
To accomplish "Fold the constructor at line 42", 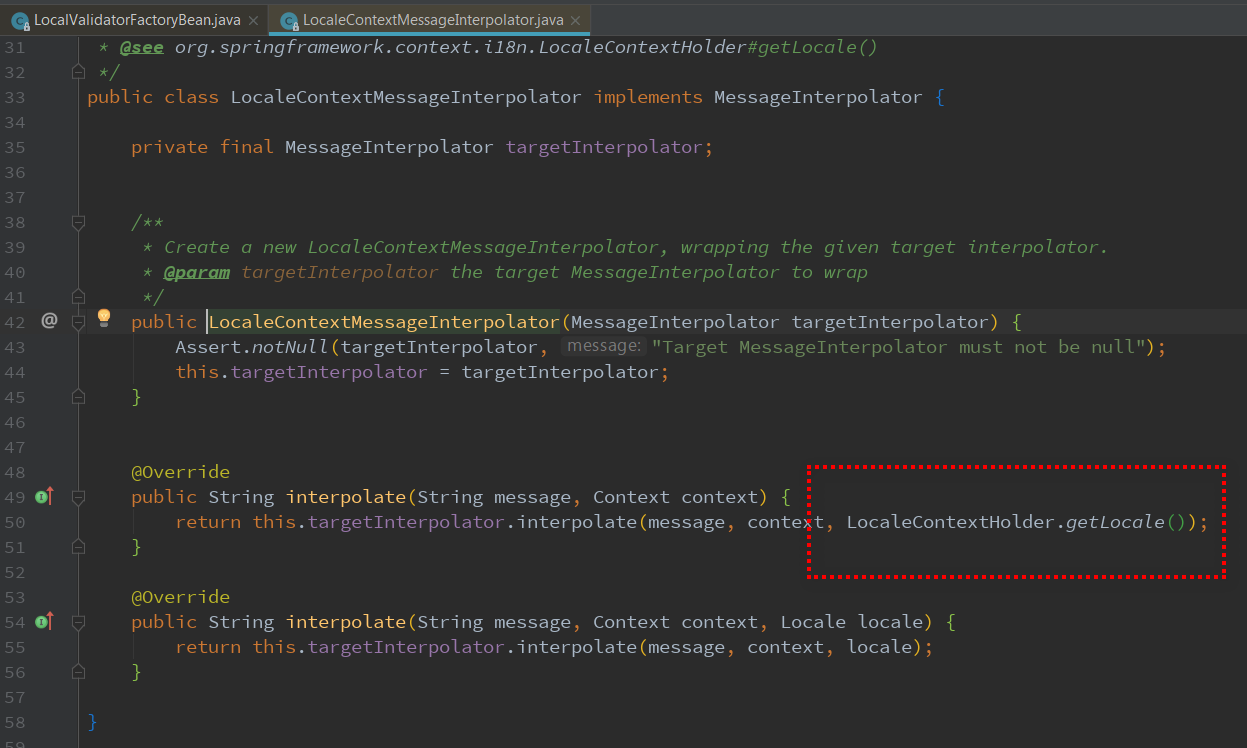I will point(78,322).
